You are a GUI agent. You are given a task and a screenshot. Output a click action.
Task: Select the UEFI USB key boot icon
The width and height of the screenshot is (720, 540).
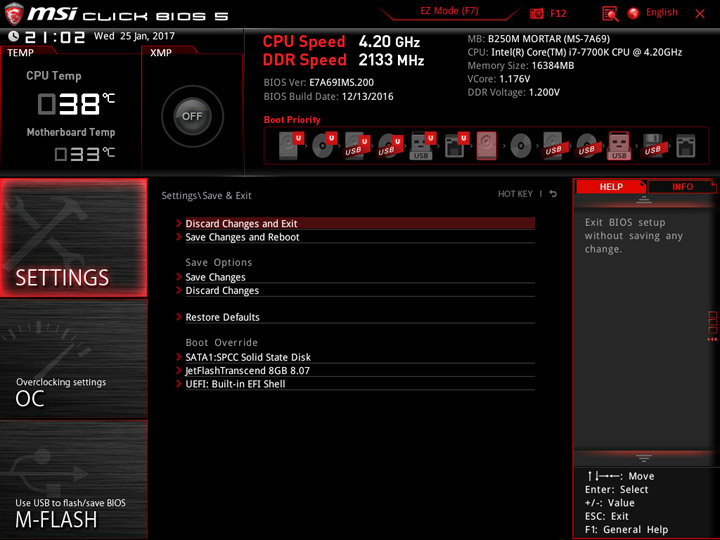[423, 146]
